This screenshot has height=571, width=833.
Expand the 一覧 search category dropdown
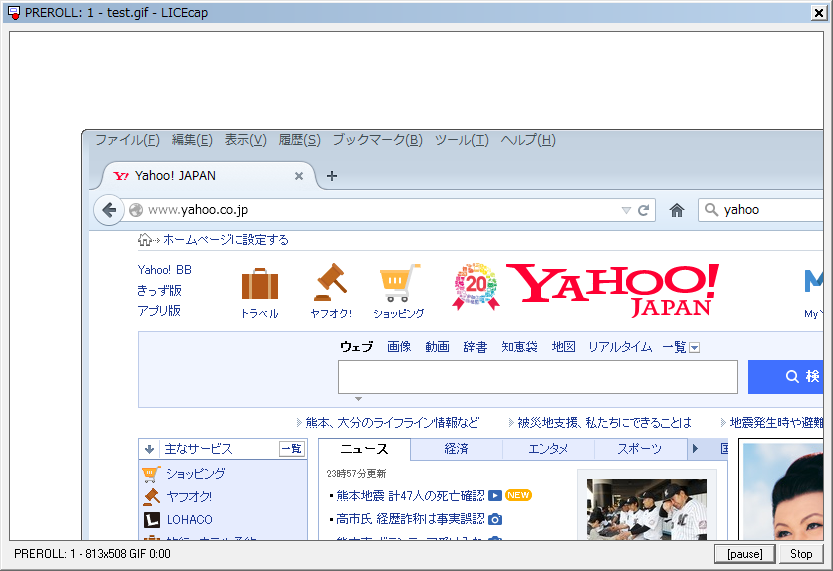(x=694, y=348)
